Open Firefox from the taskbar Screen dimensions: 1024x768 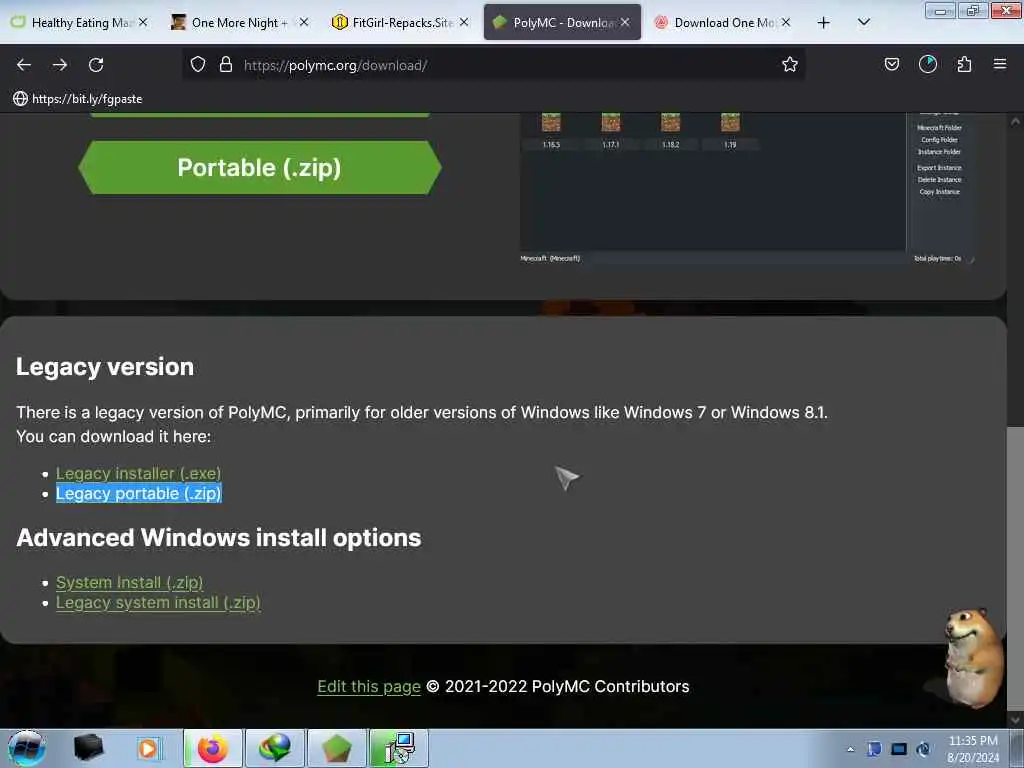coord(213,748)
